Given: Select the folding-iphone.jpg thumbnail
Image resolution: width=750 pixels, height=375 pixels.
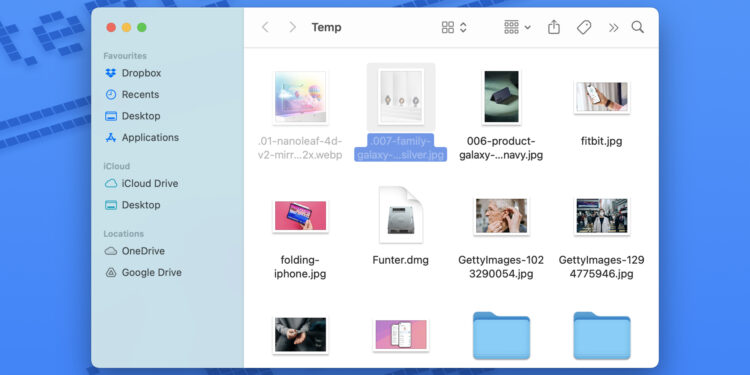Looking at the screenshot, I should [300, 216].
